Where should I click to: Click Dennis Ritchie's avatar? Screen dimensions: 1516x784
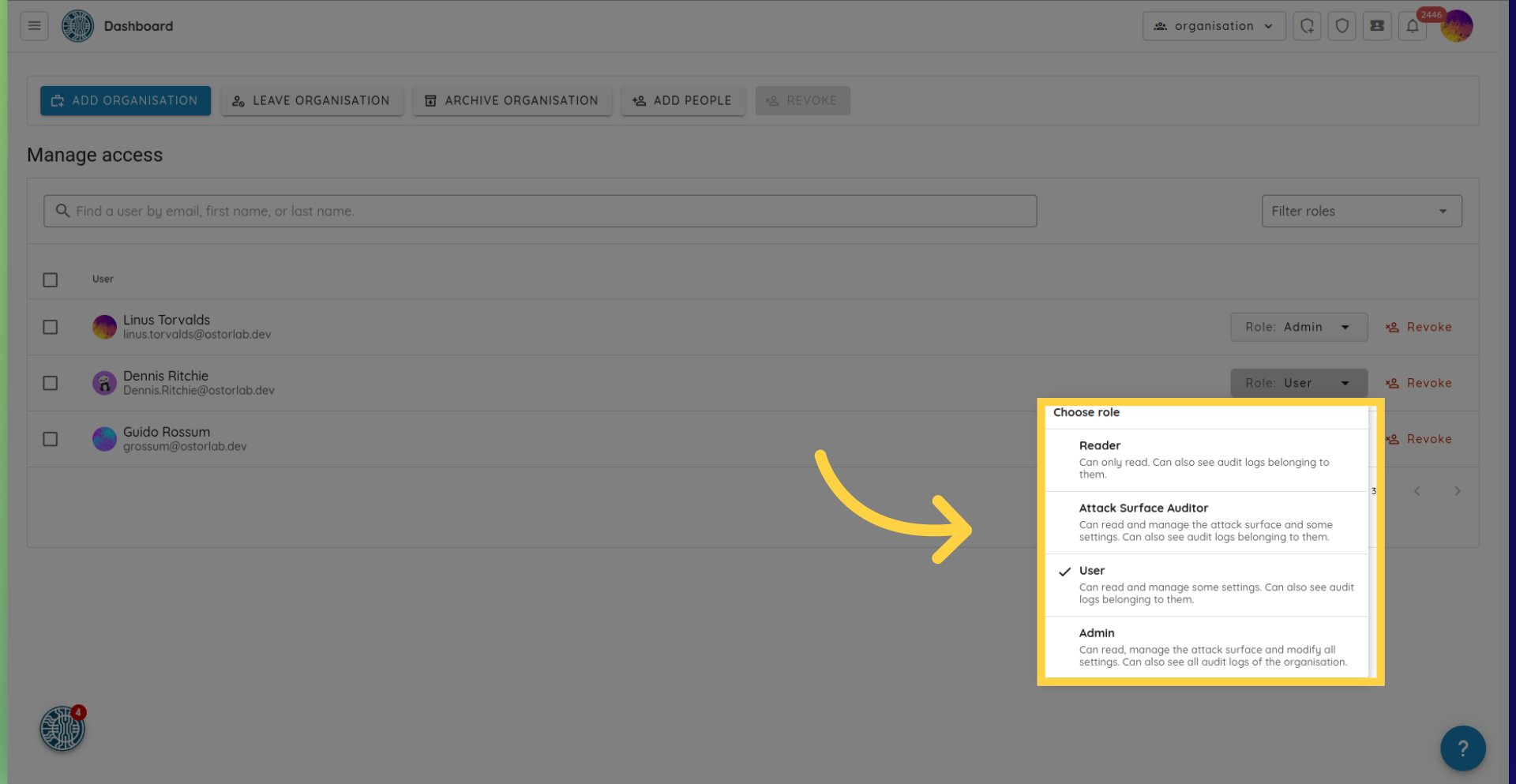(104, 383)
